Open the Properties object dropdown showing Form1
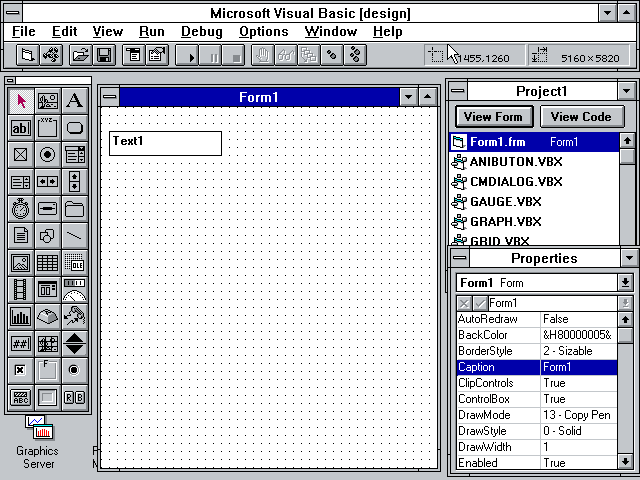This screenshot has width=640, height=480. tap(625, 283)
